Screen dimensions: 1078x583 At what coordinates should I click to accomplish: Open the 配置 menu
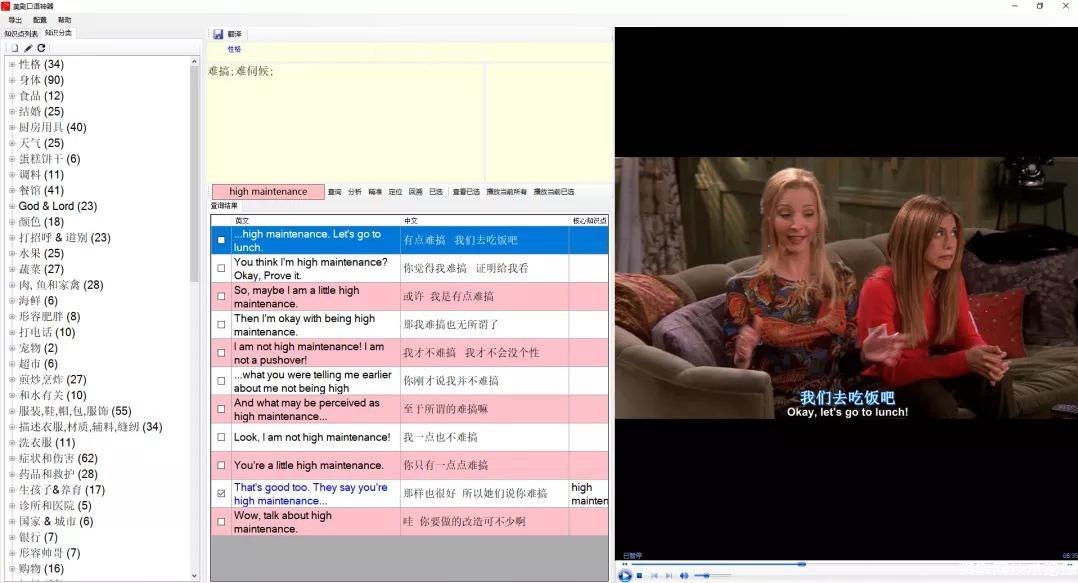pyautogui.click(x=40, y=20)
